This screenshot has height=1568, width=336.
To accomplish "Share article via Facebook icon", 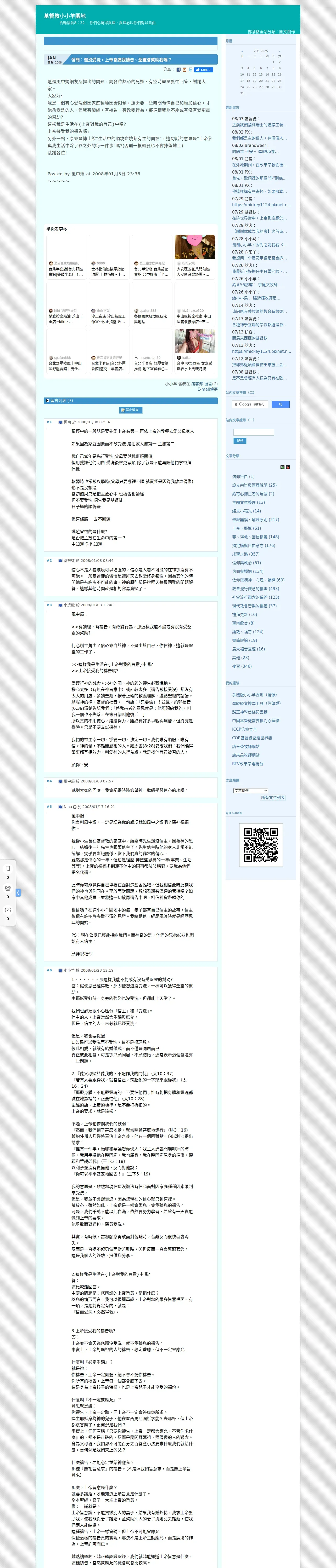I will [179, 70].
